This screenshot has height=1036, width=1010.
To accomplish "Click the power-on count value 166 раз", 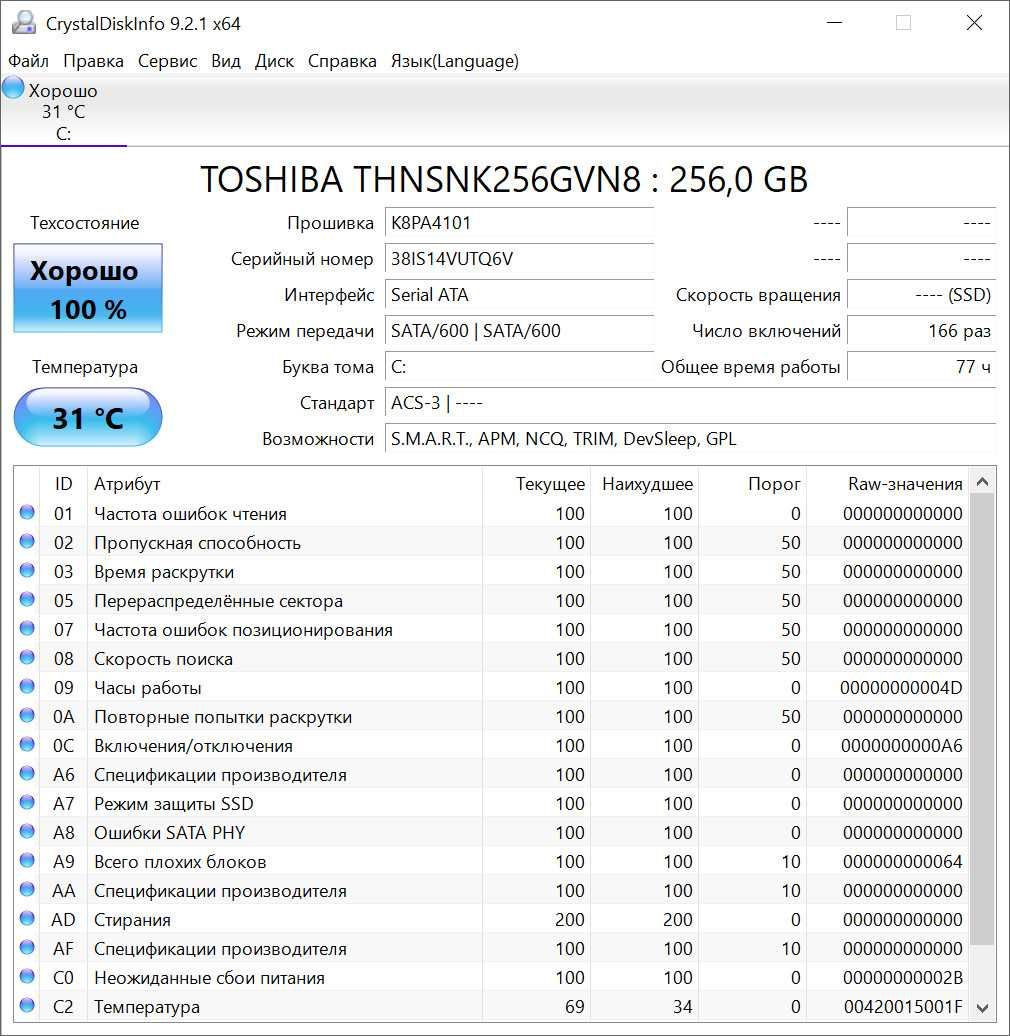I will click(x=921, y=331).
